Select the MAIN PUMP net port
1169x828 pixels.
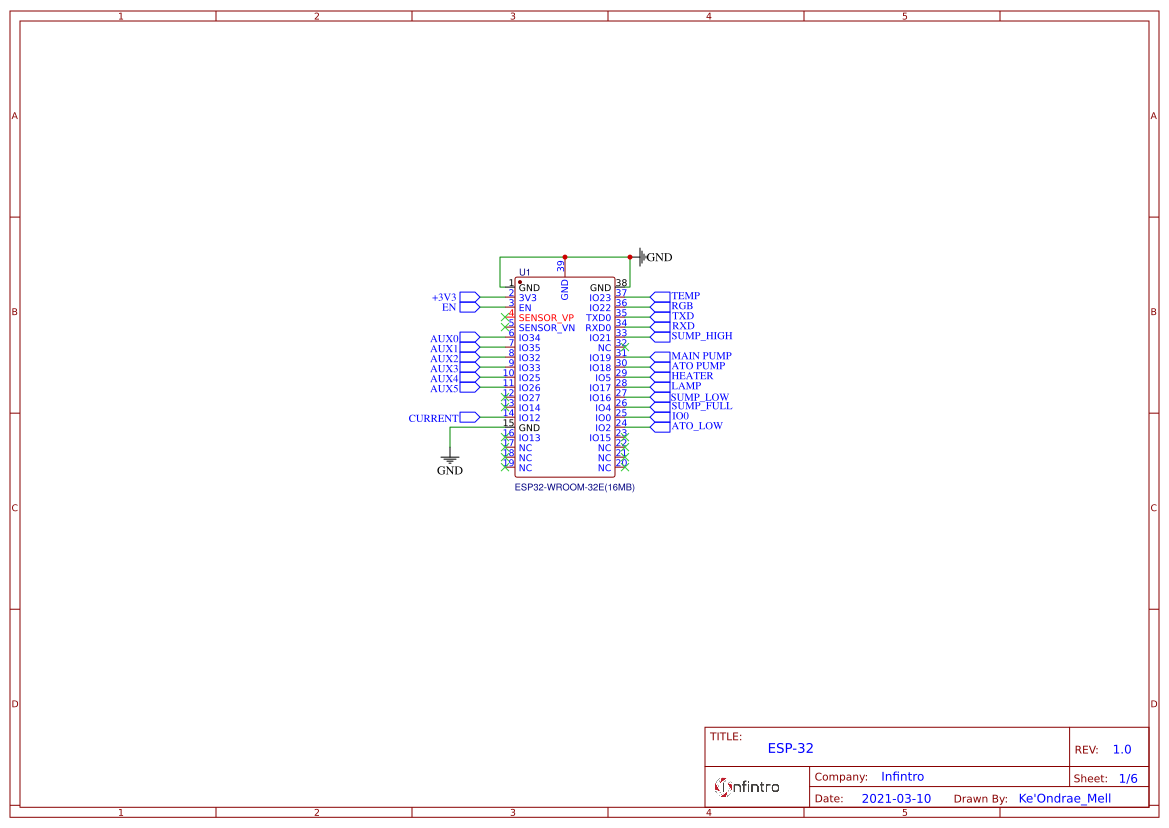(660, 356)
